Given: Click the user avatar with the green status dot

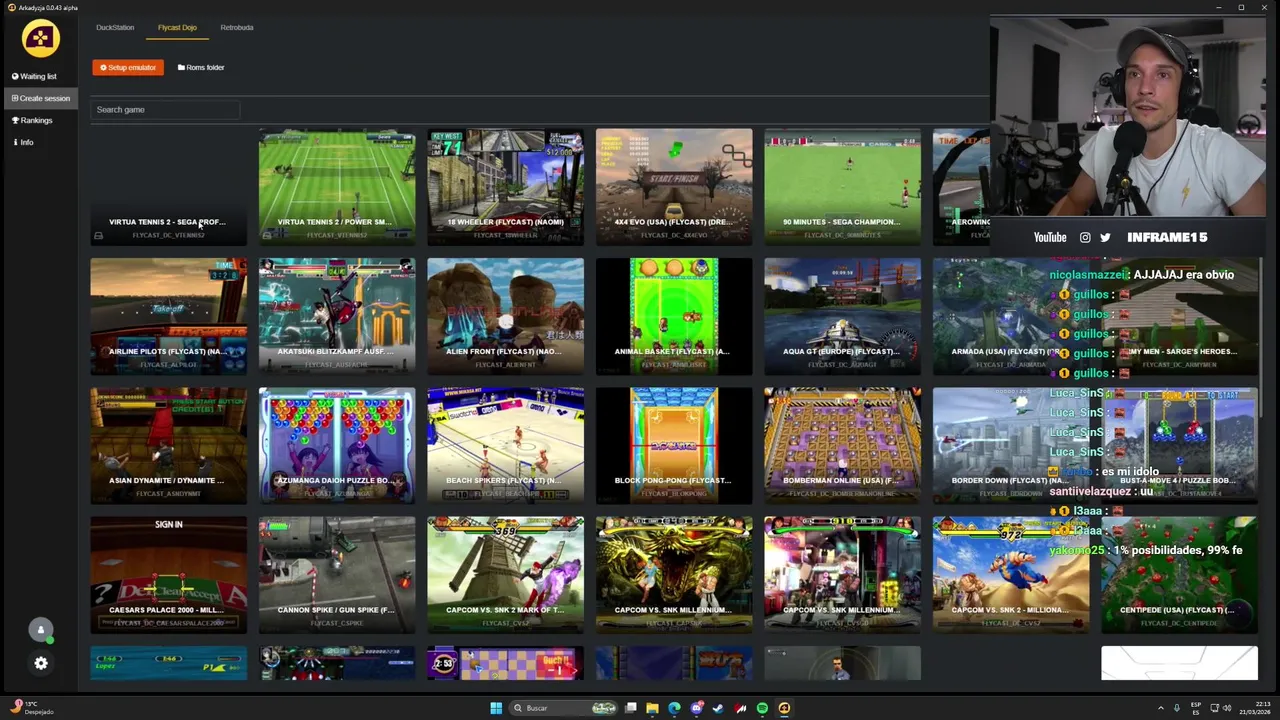Looking at the screenshot, I should pyautogui.click(x=41, y=630).
